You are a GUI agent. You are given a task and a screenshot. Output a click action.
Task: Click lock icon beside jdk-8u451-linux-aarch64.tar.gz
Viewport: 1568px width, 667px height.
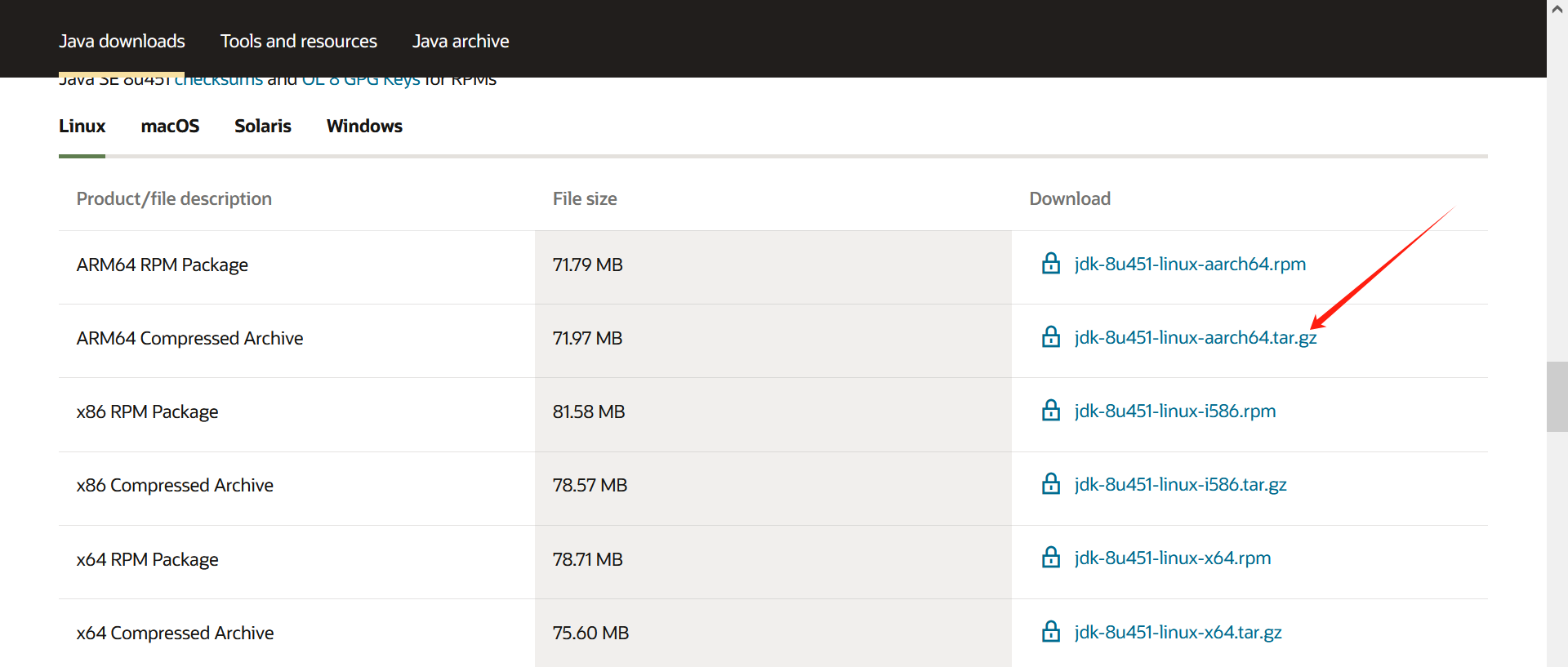click(x=1051, y=337)
